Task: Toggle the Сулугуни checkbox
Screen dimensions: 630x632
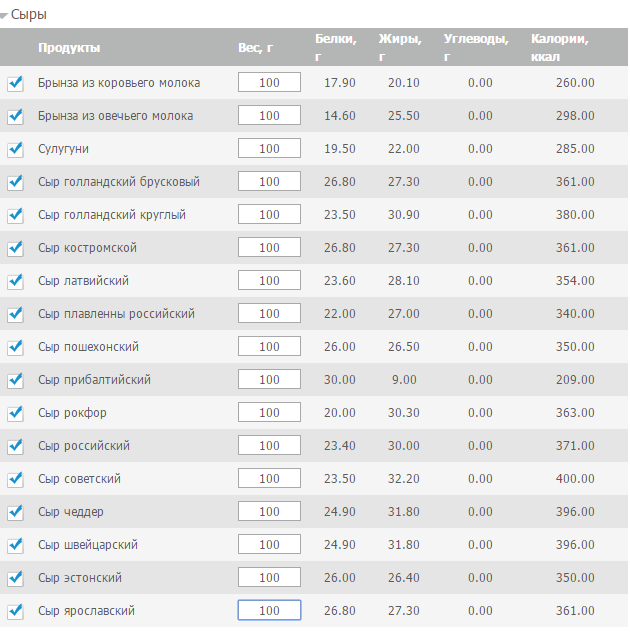Action: pos(15,149)
